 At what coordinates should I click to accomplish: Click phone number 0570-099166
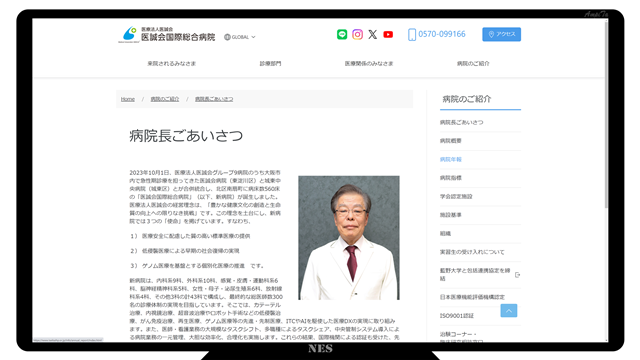(442, 34)
